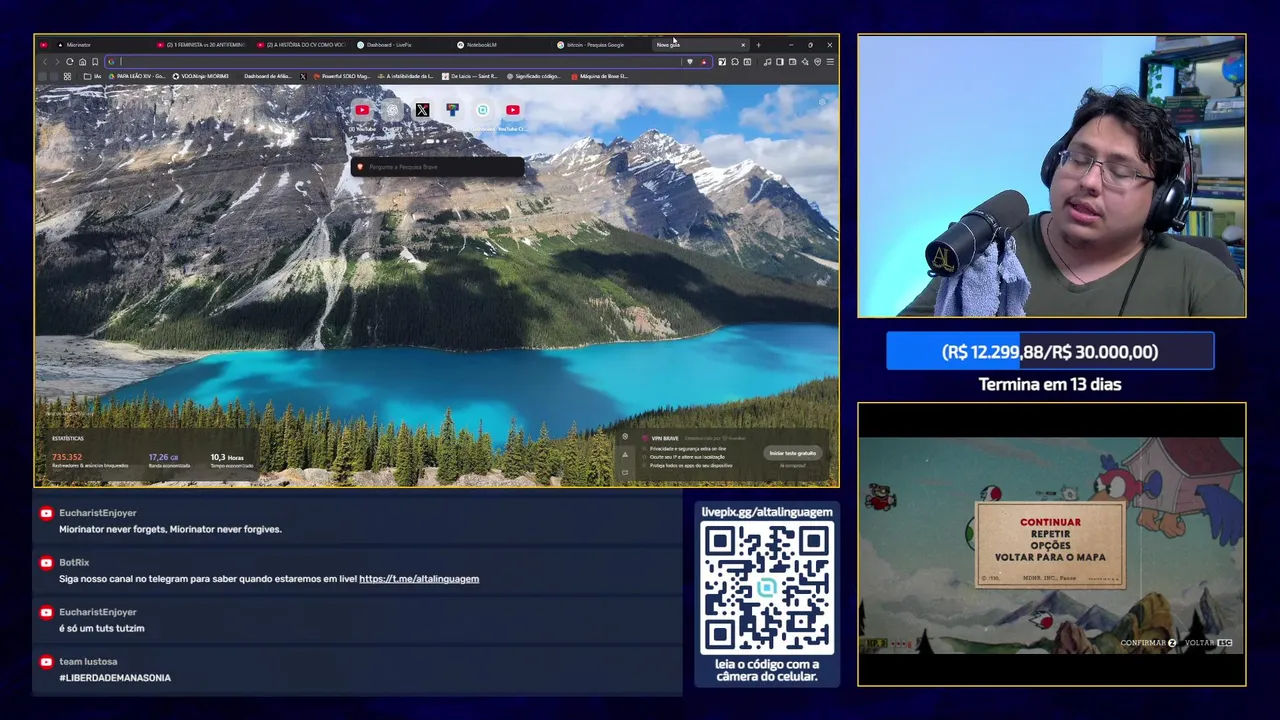Open the 'Máquina de Rose El...' bookmark
The image size is (1280, 720).
(x=600, y=76)
